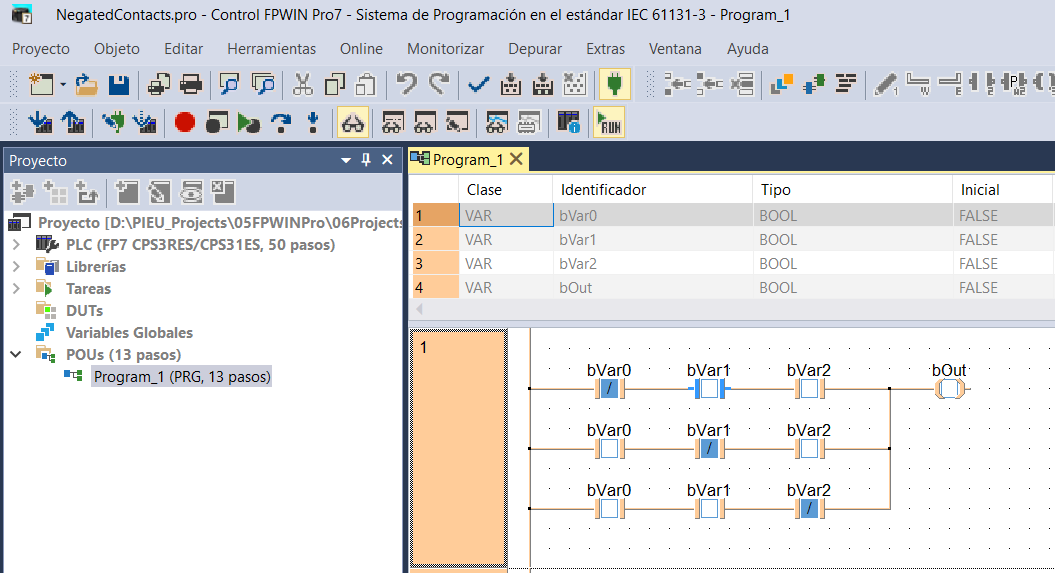This screenshot has height=573, width=1055.
Task: Click the bOut output coil
Action: click(949, 389)
